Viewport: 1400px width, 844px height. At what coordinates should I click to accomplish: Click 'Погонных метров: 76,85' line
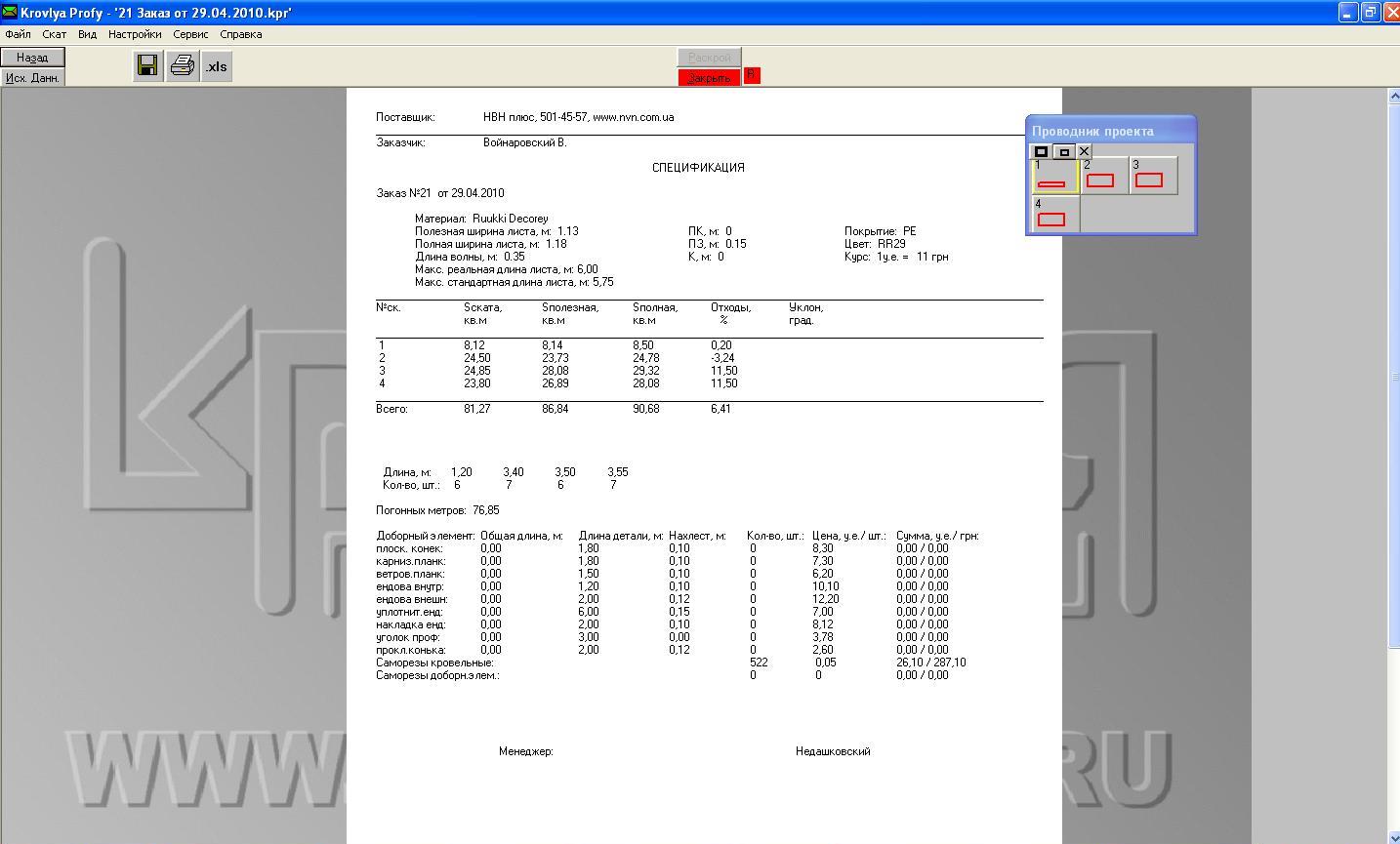(x=437, y=510)
